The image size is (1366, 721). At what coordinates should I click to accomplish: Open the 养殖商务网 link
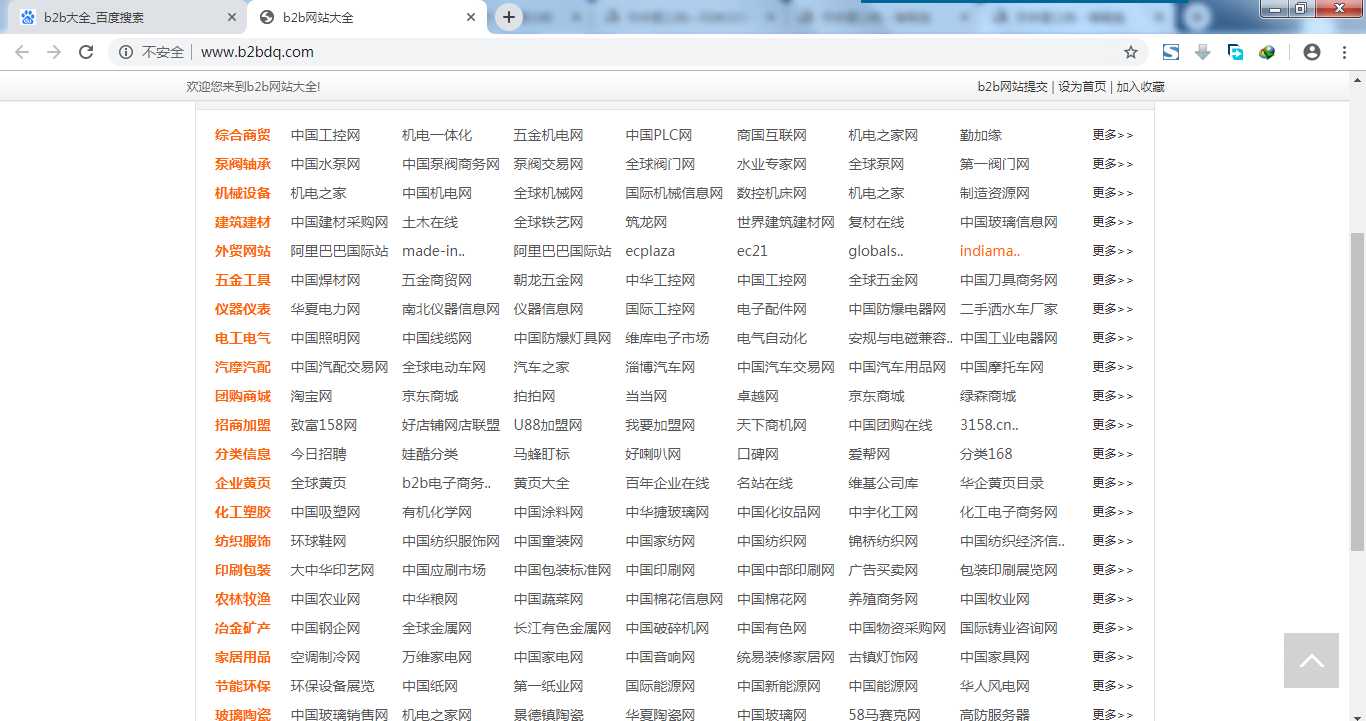coord(883,599)
